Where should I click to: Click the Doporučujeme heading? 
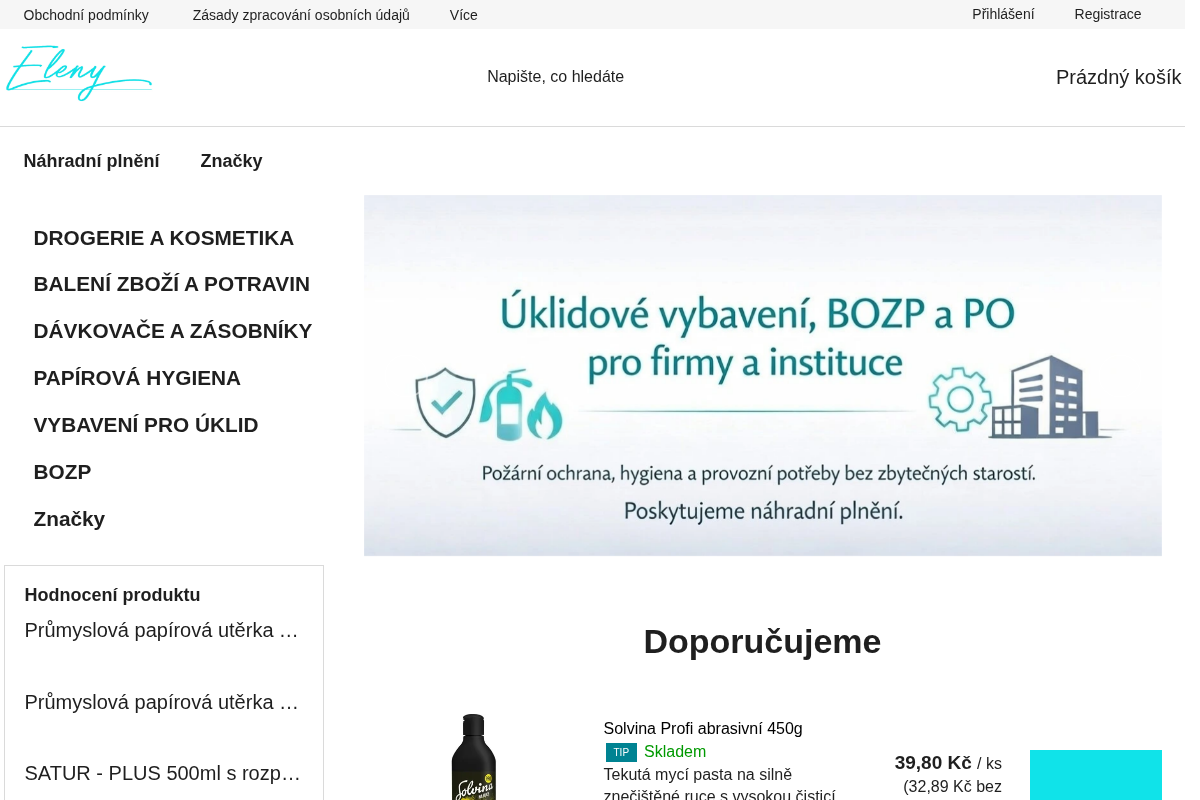(x=762, y=641)
